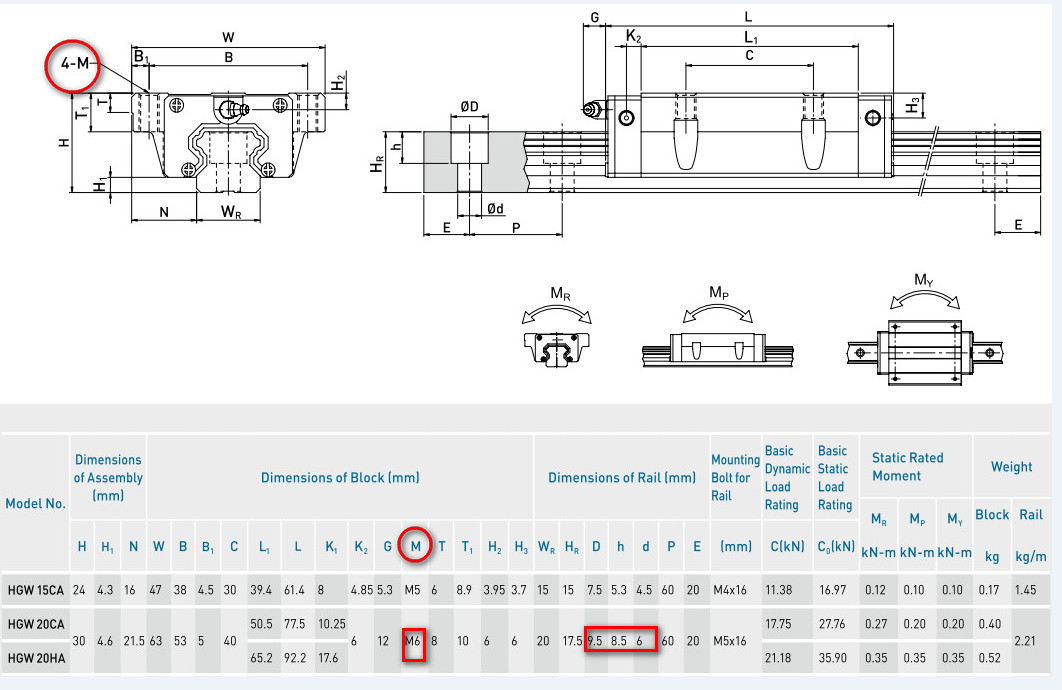Select the 'Dimensions of Rail (mm)' header
Image resolution: width=1062 pixels, height=690 pixels.
pyautogui.click(x=622, y=477)
